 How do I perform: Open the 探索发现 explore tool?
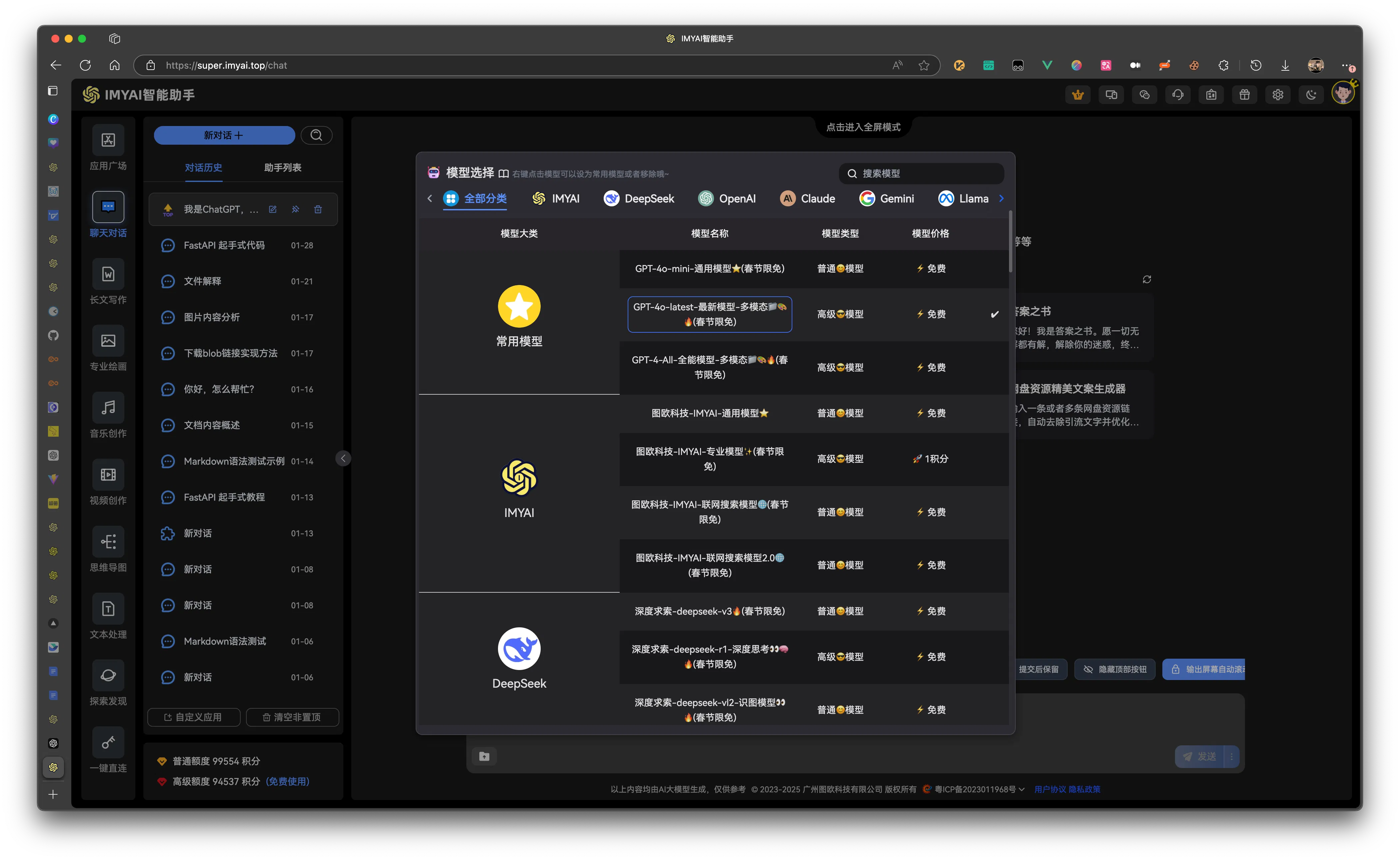108,675
